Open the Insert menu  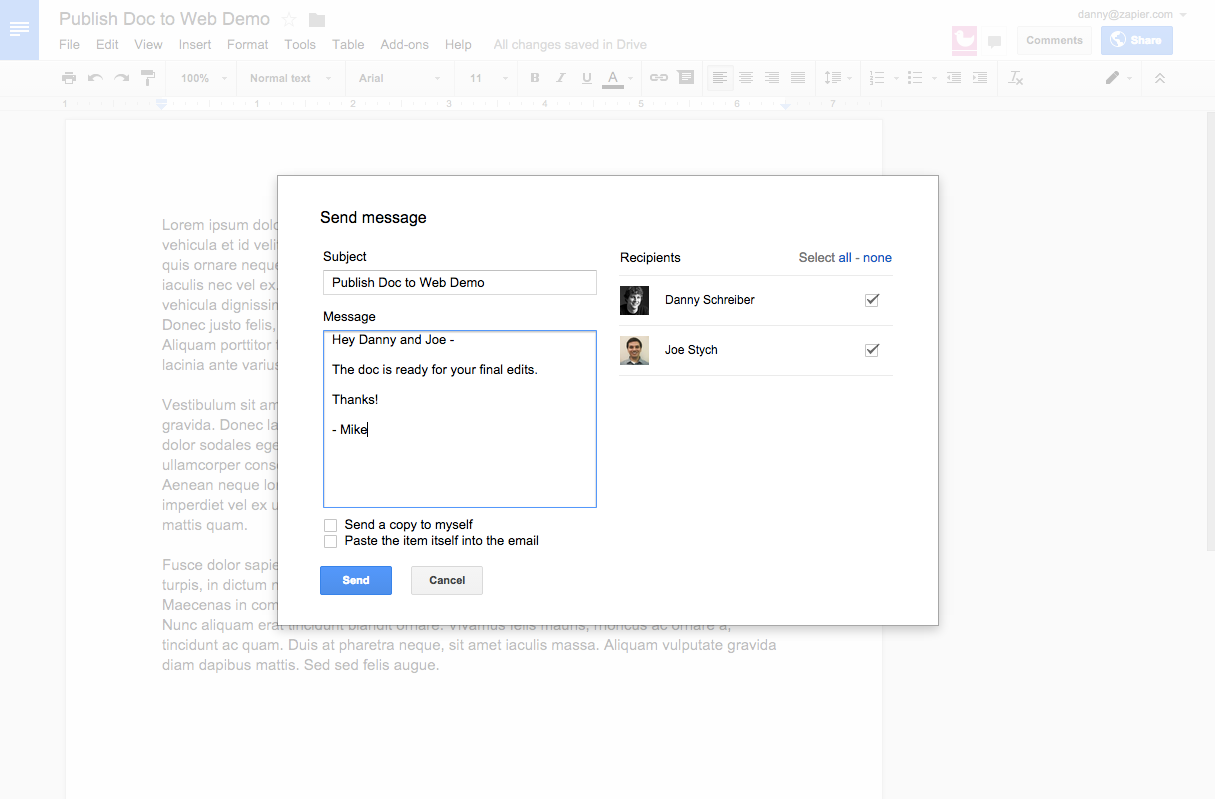[x=195, y=44]
